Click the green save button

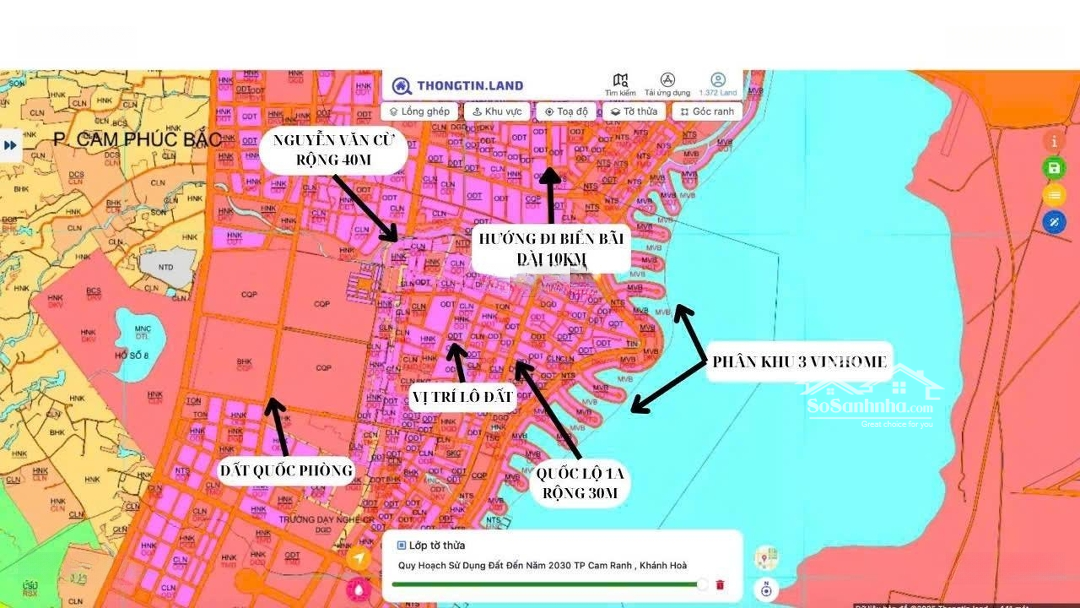(x=1053, y=168)
